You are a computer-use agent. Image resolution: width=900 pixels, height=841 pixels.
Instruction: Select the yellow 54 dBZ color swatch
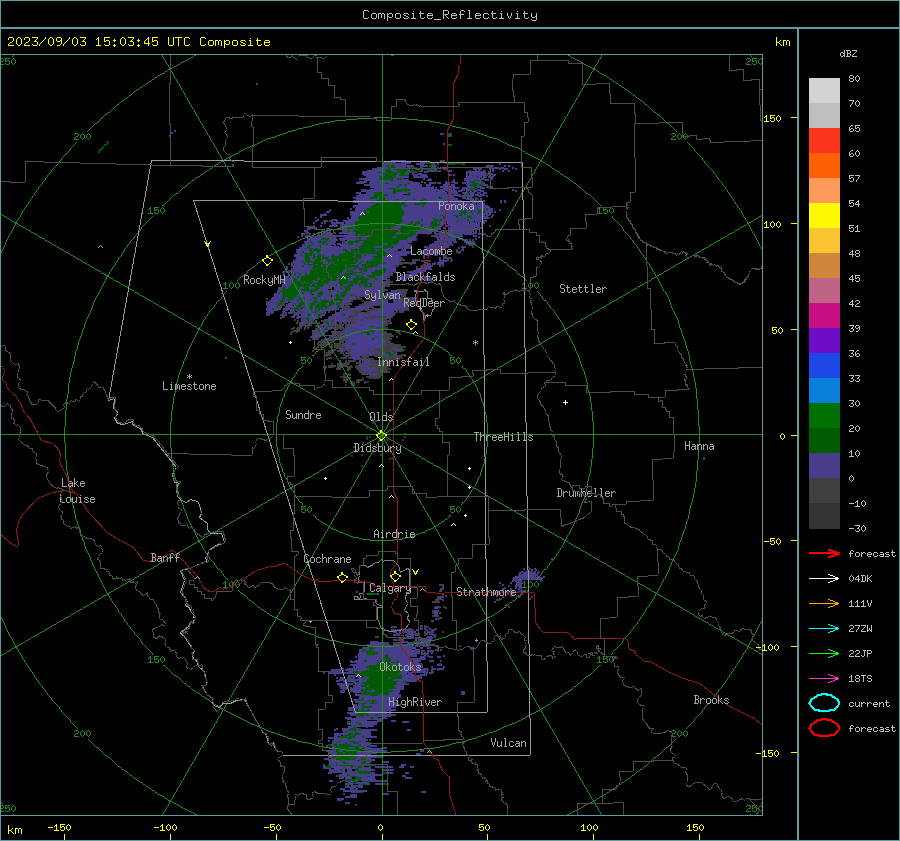tap(824, 215)
